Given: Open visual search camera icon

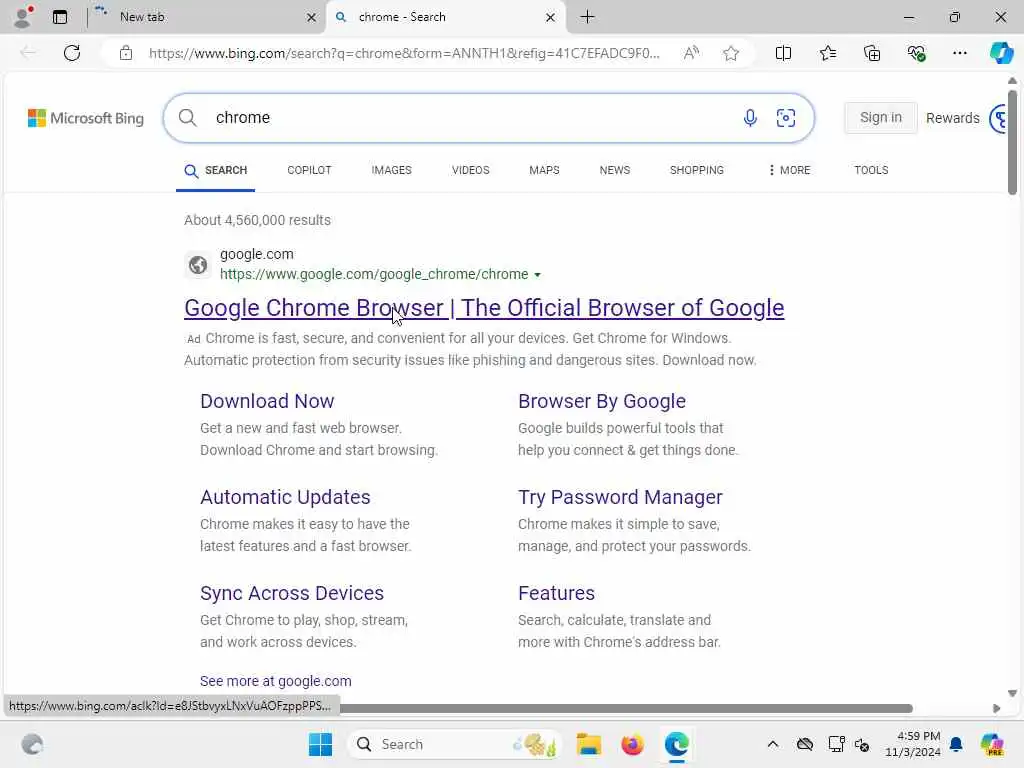Looking at the screenshot, I should click(786, 118).
